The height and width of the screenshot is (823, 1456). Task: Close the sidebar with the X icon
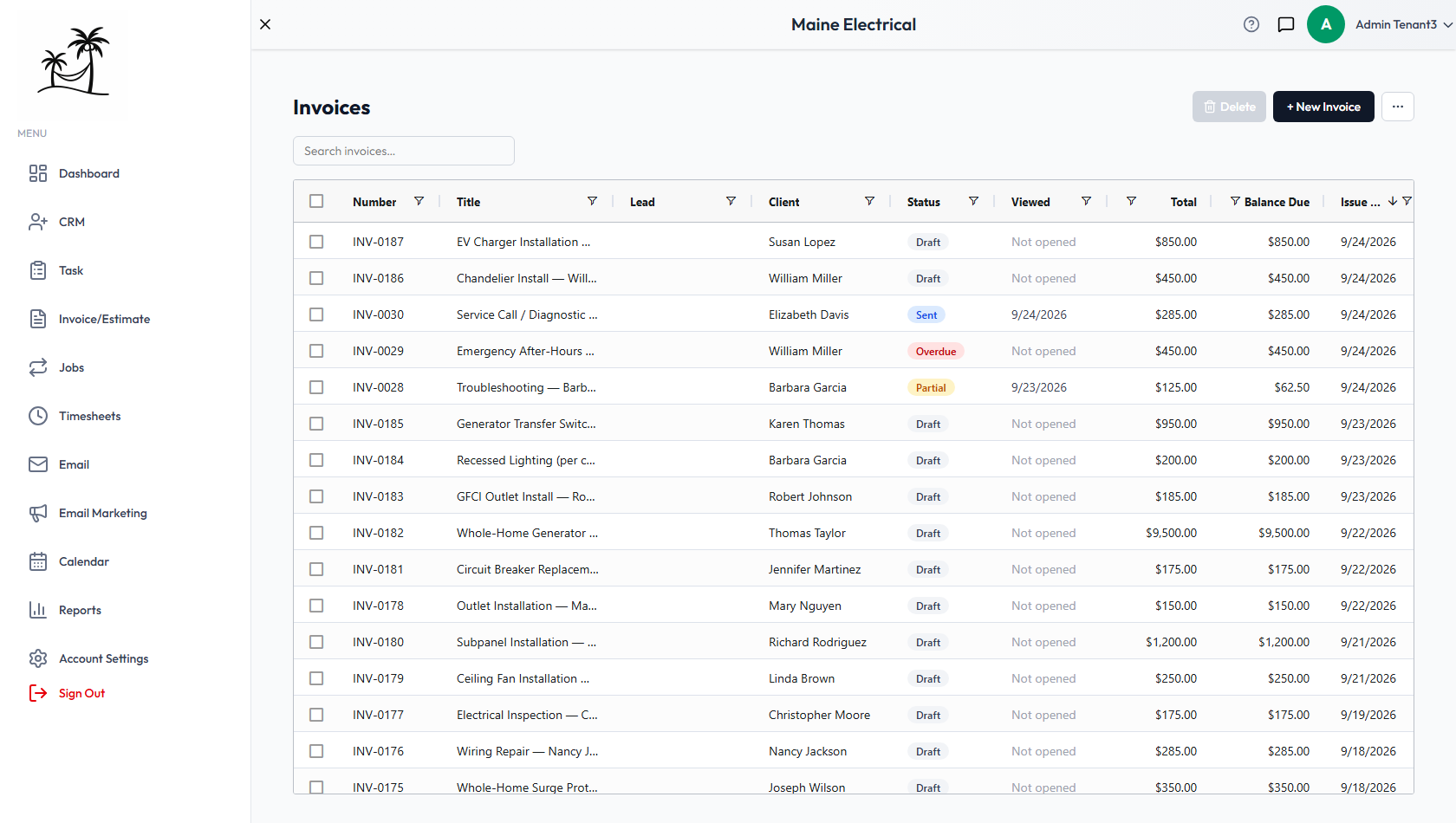point(265,24)
